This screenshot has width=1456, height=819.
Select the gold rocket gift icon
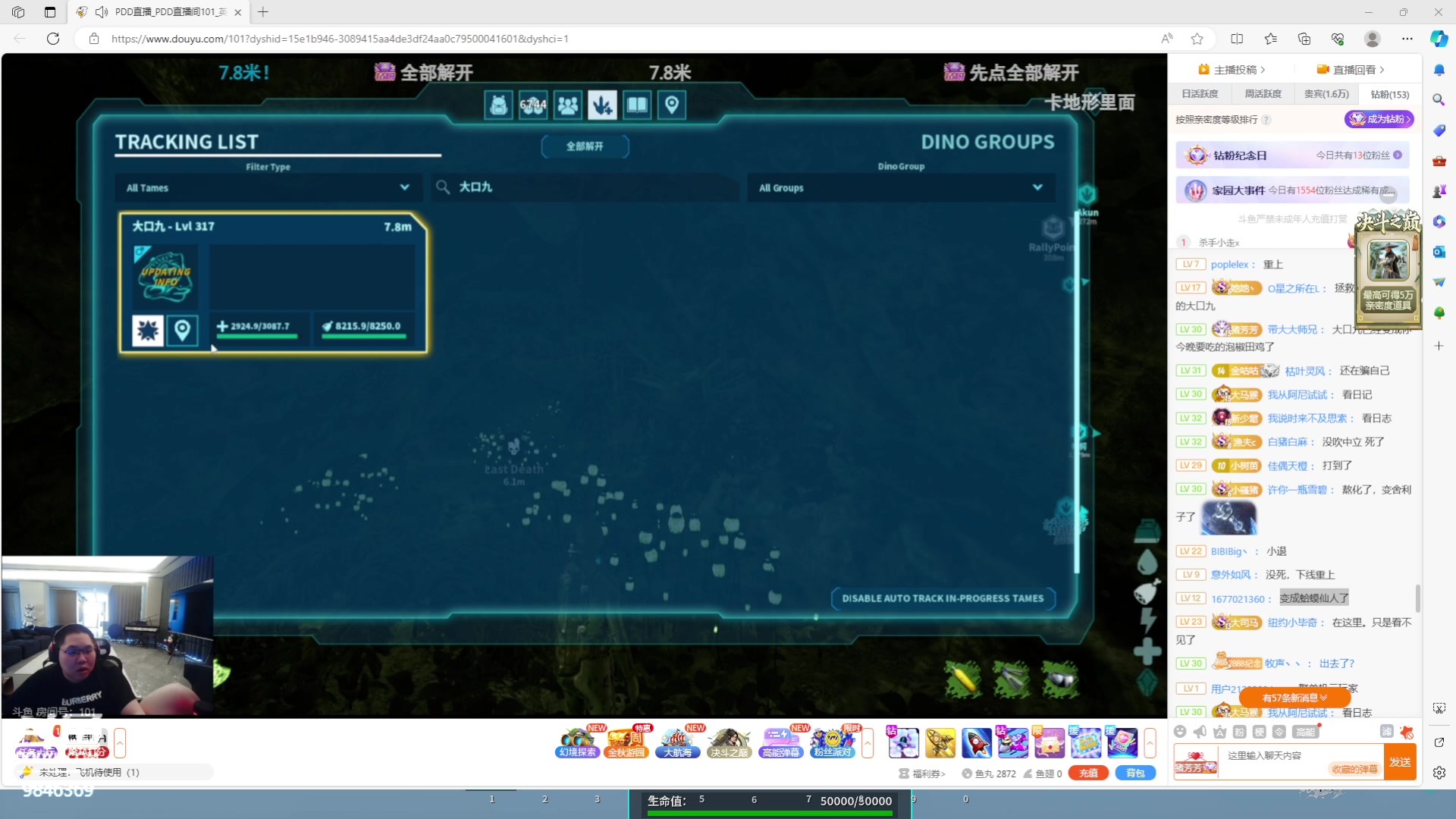point(940,743)
